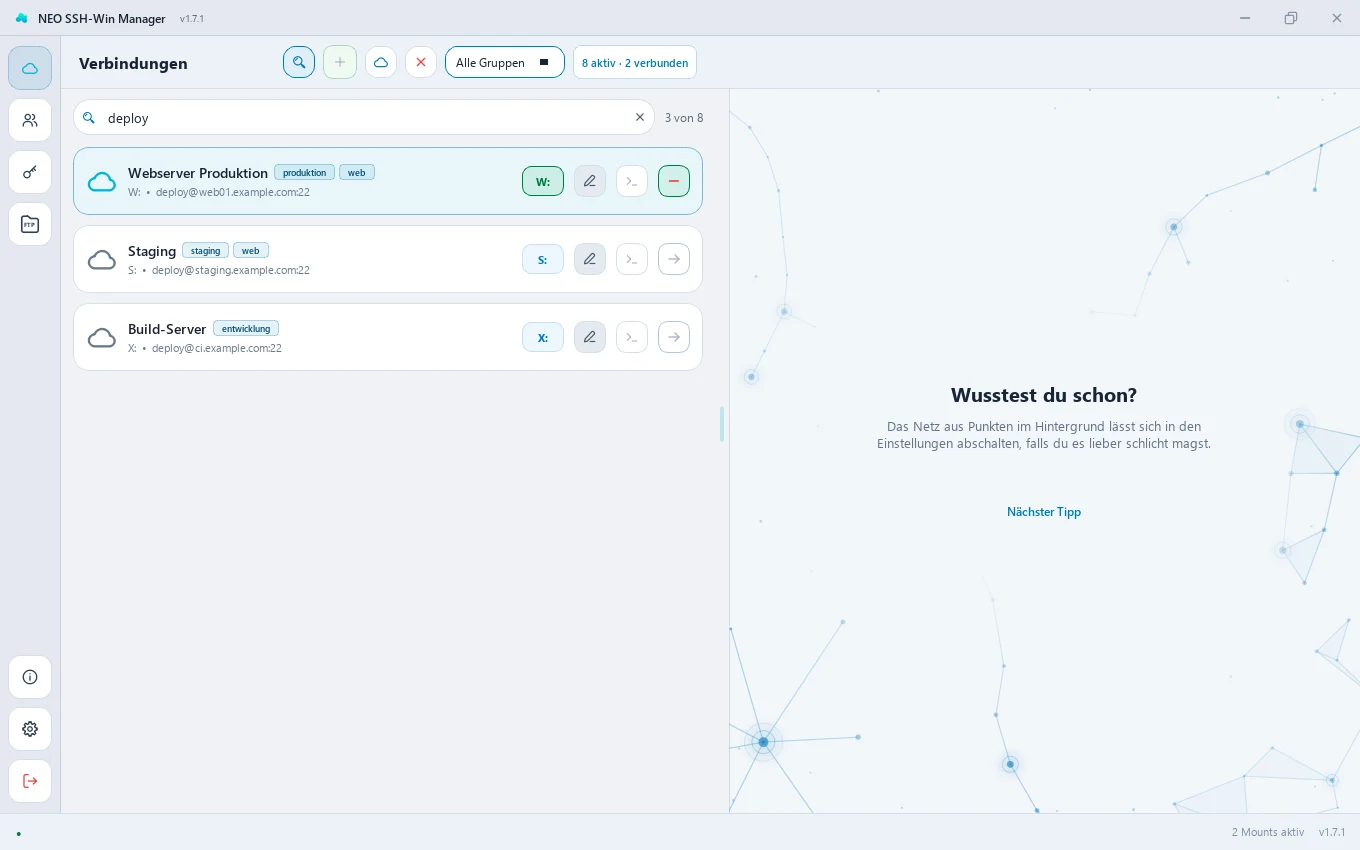This screenshot has width=1360, height=850.
Task: Open the Alle Gruppen dropdown
Action: [x=505, y=62]
